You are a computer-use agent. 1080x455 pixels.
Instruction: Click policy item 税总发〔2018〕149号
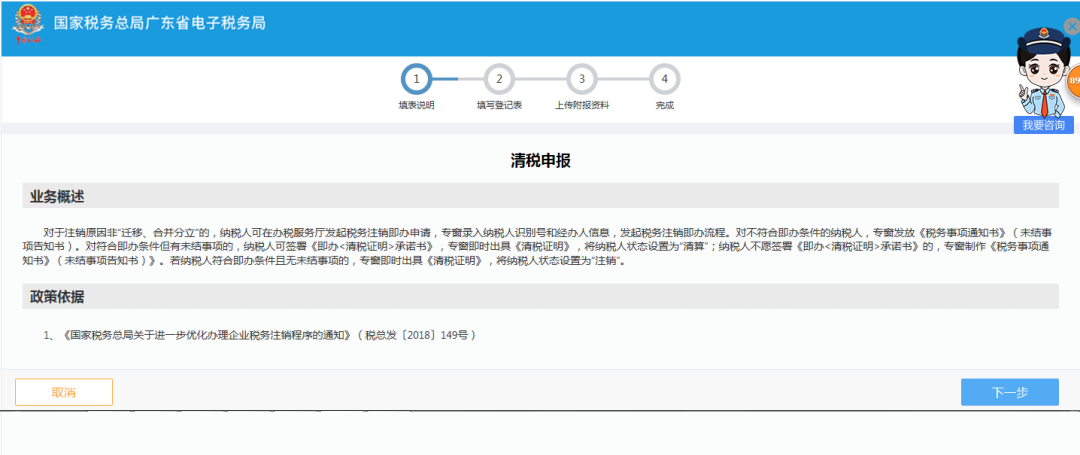coord(260,335)
